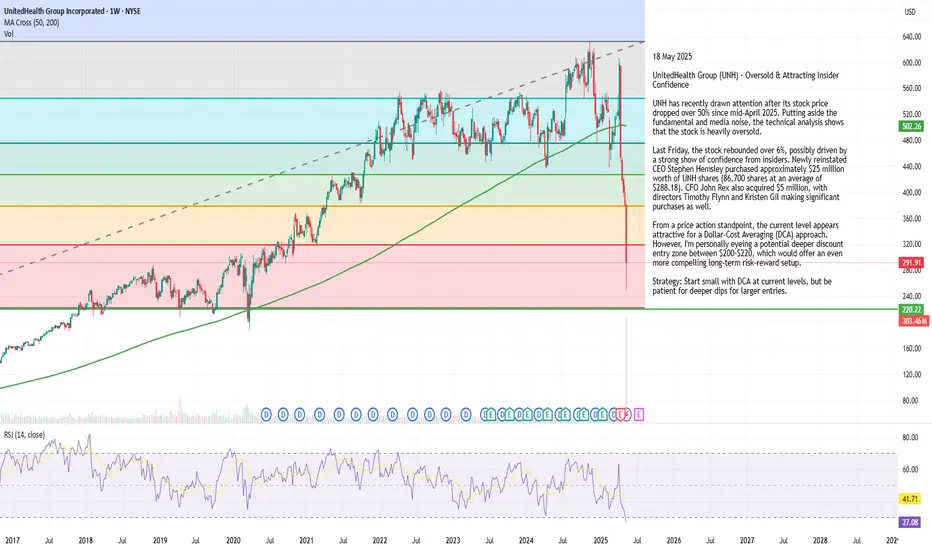The width and height of the screenshot is (932, 550).
Task: Click the 2020 label on the time axis
Action: pyautogui.click(x=234, y=540)
